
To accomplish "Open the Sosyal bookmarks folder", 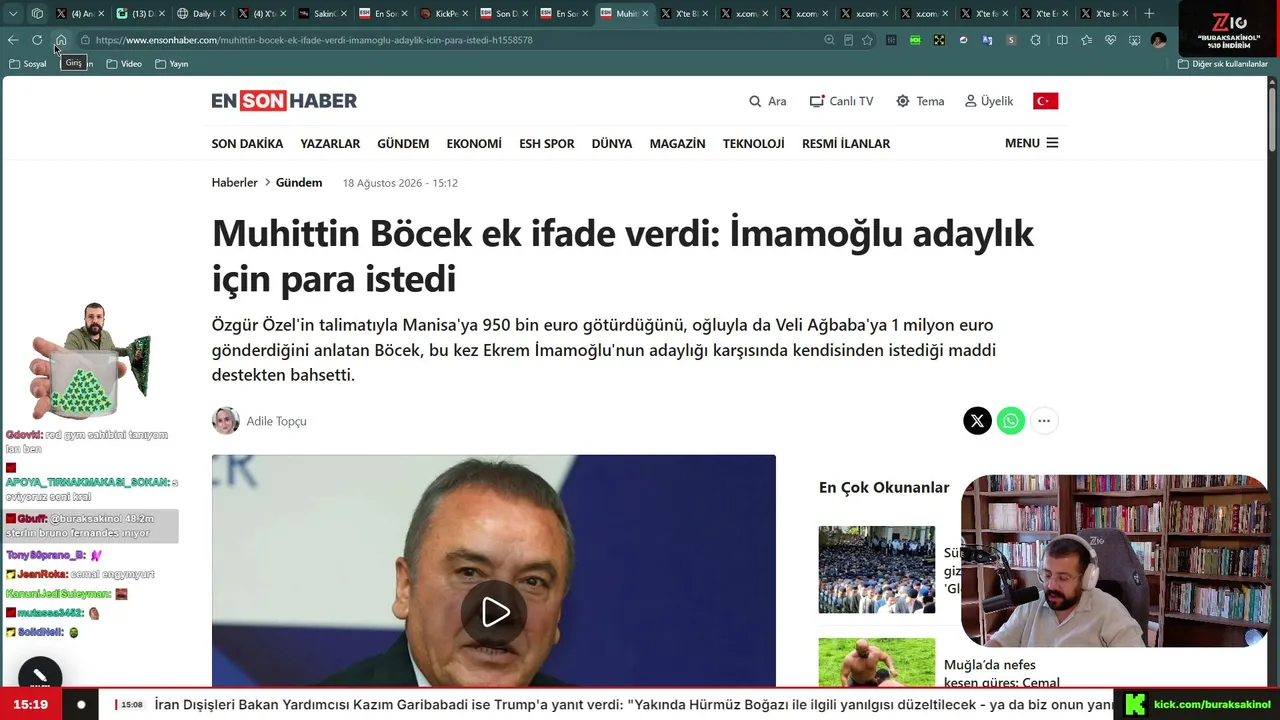I will 28,64.
